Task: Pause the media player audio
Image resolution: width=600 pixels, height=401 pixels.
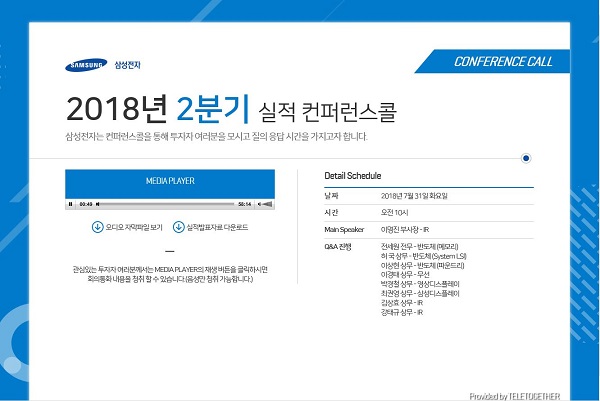Action: pos(70,204)
